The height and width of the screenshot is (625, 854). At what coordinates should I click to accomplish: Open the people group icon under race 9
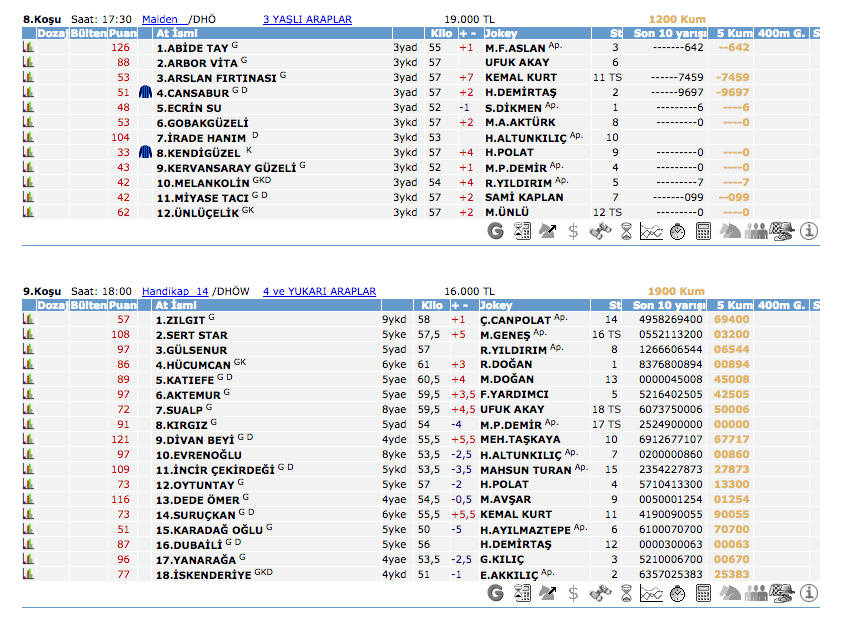coord(756,594)
